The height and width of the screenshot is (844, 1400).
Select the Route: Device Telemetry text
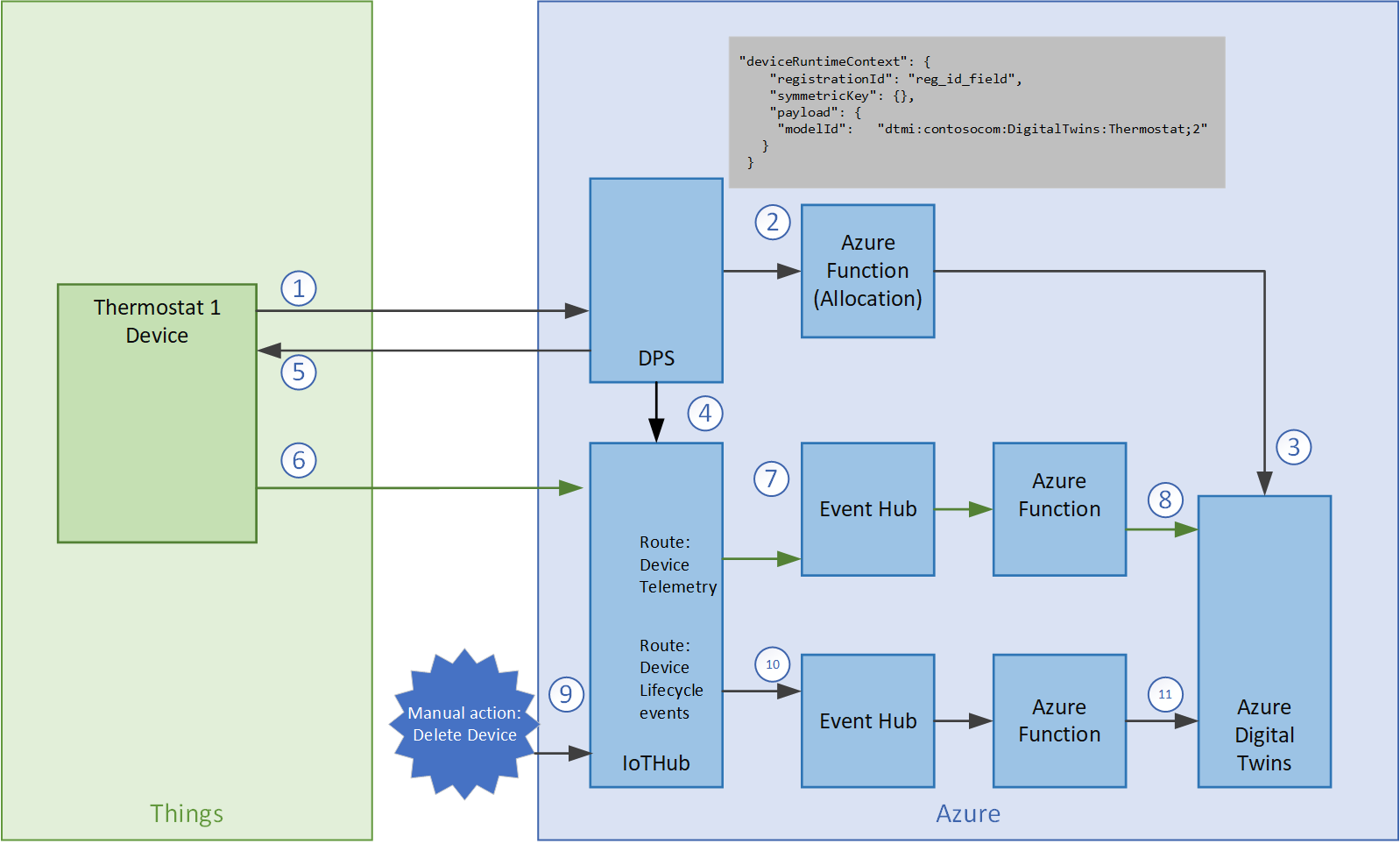click(x=678, y=564)
